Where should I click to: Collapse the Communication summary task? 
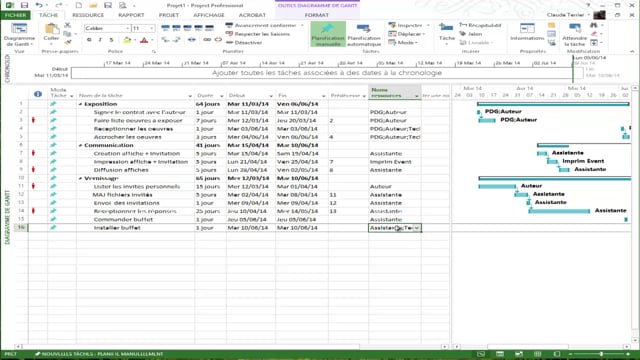(x=80, y=145)
